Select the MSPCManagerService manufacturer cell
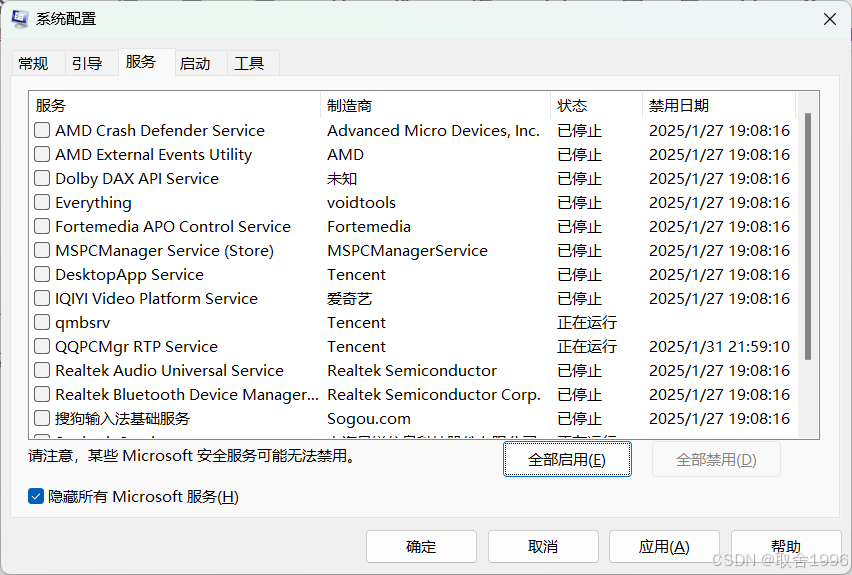 pos(407,250)
